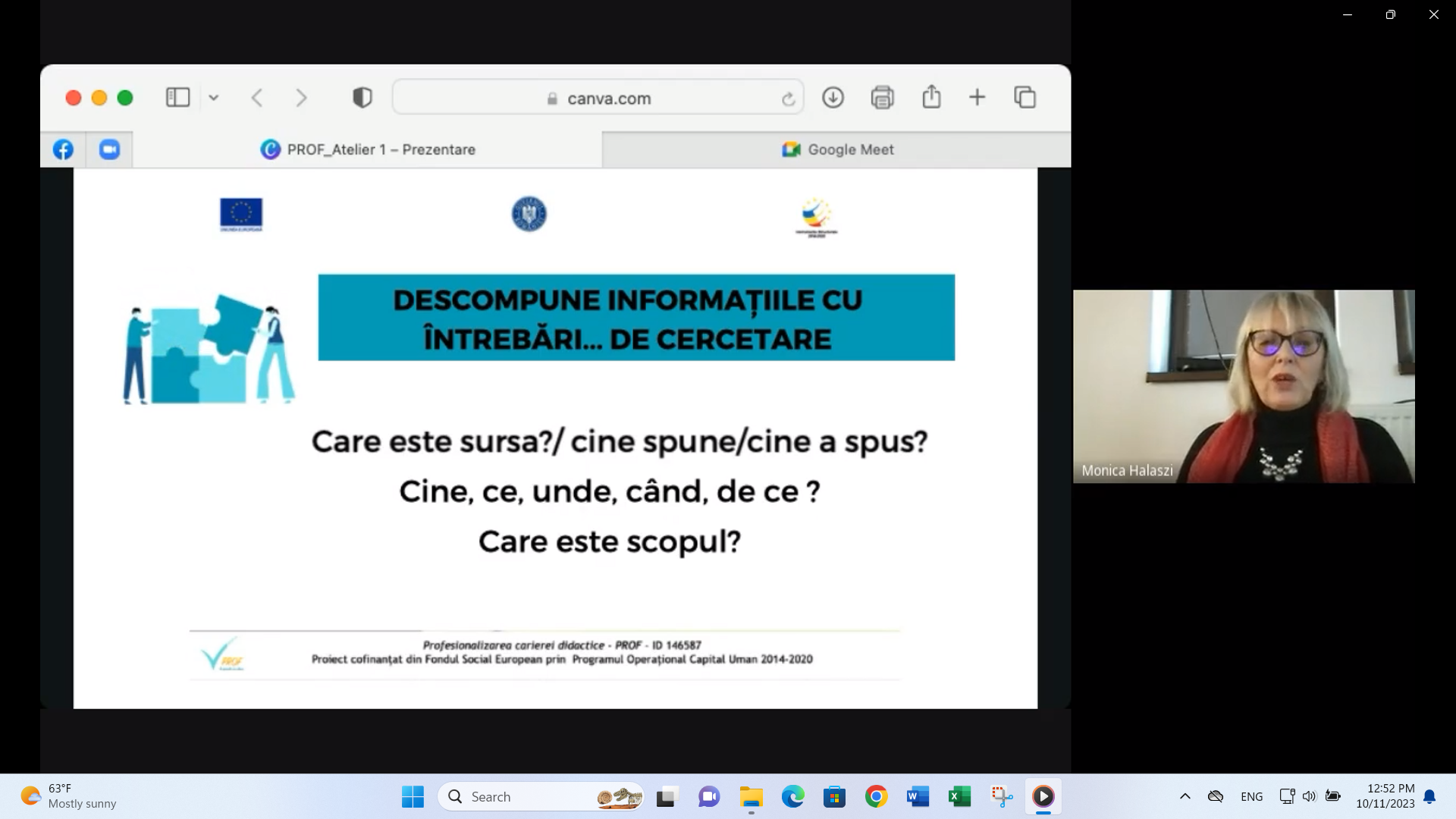Image resolution: width=1456 pixels, height=819 pixels.
Task: Expand the sidebar dropdown chevron
Action: pyautogui.click(x=214, y=98)
